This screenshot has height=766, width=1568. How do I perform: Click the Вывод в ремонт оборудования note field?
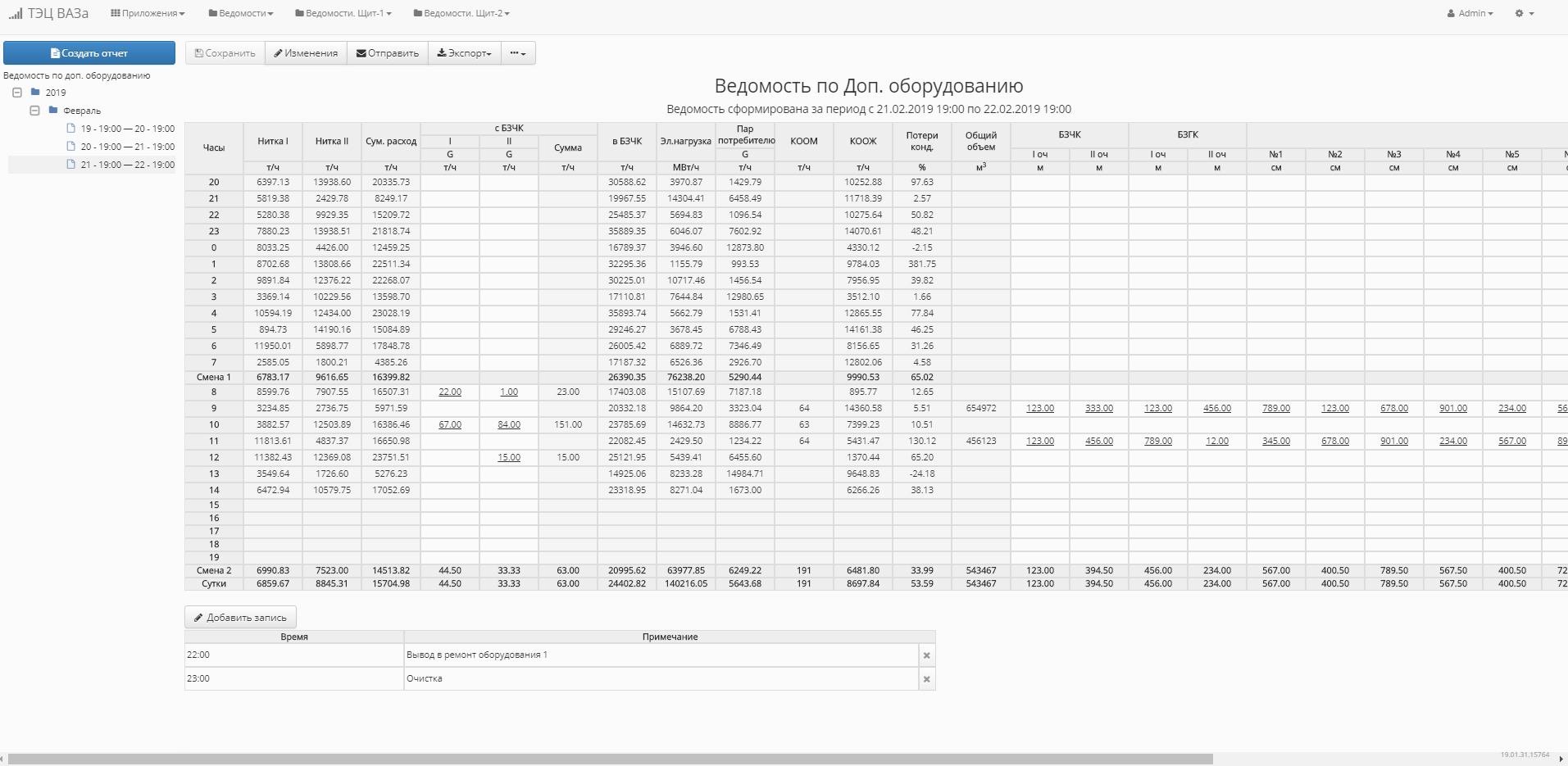661,655
